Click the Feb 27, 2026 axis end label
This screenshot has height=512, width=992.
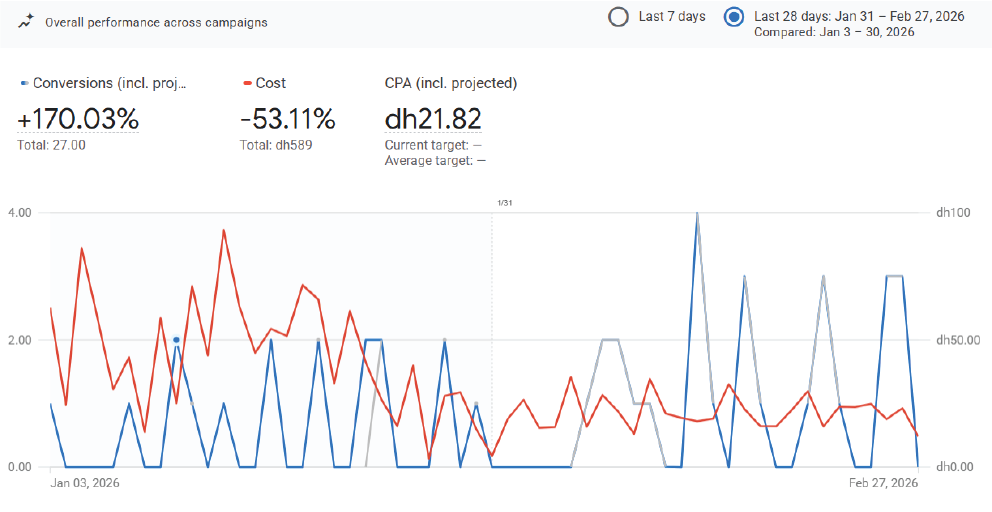(x=884, y=483)
